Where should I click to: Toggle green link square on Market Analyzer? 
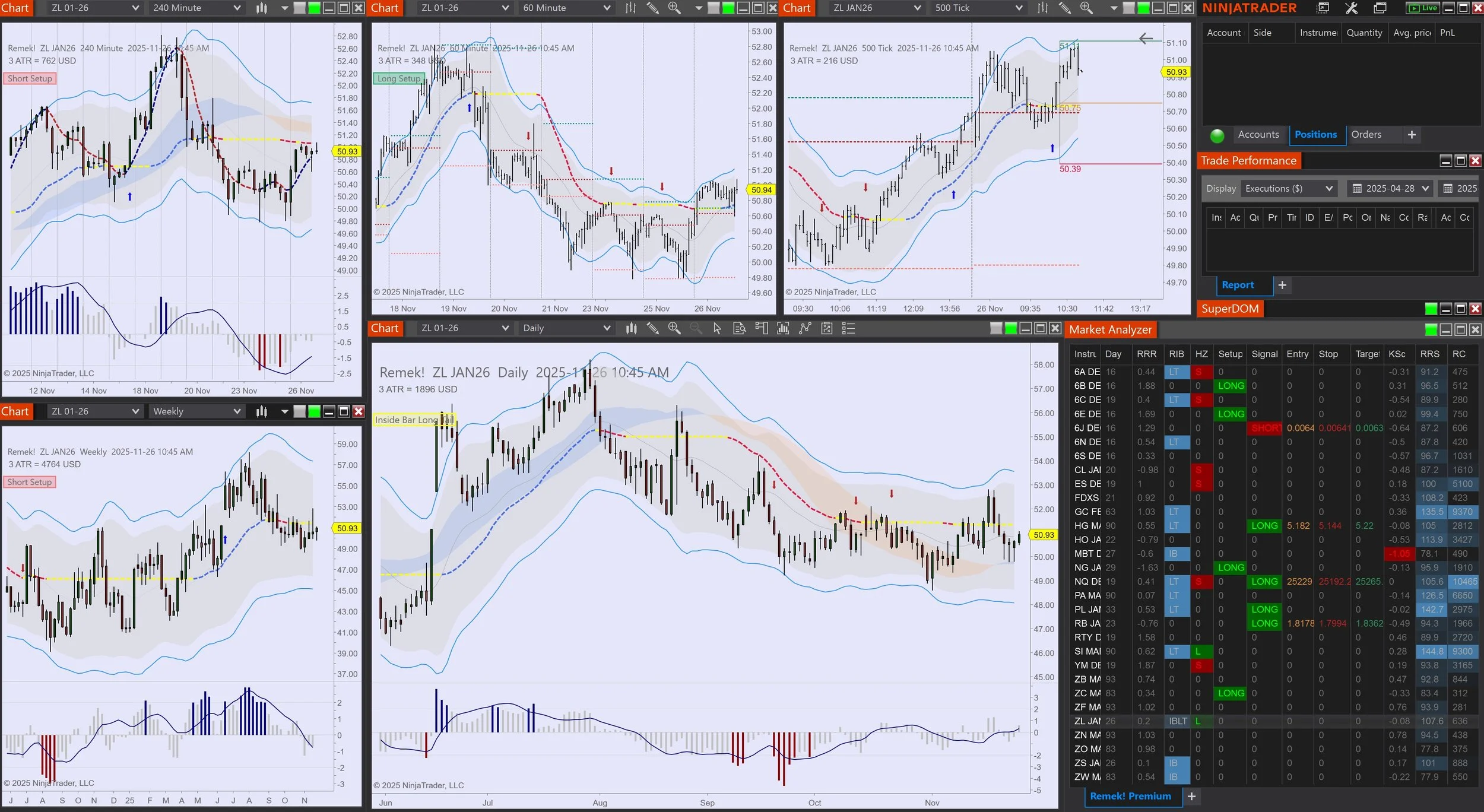1431,329
